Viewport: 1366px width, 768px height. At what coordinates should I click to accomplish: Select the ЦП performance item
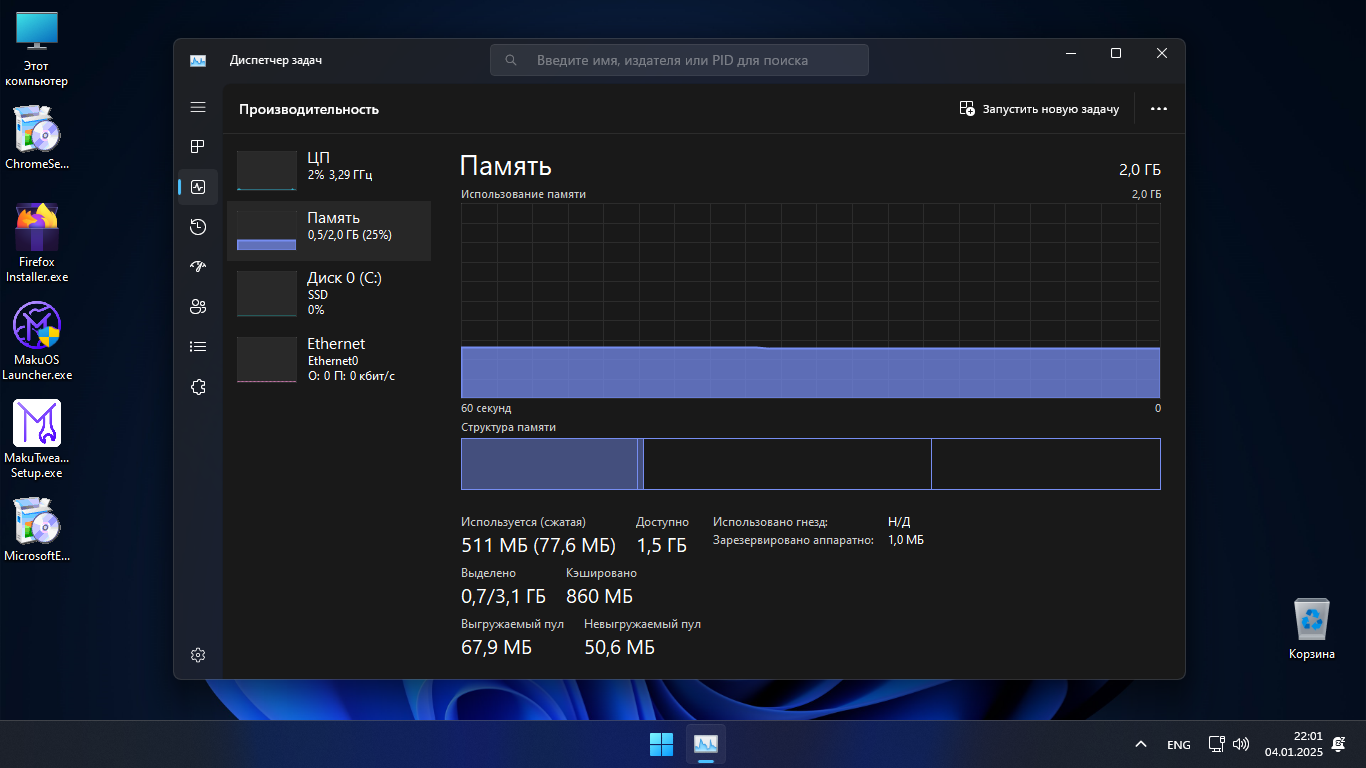click(329, 171)
